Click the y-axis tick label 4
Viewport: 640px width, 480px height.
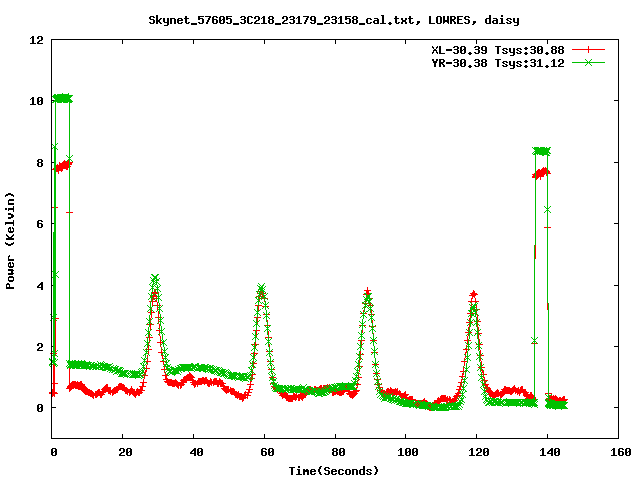40,285
